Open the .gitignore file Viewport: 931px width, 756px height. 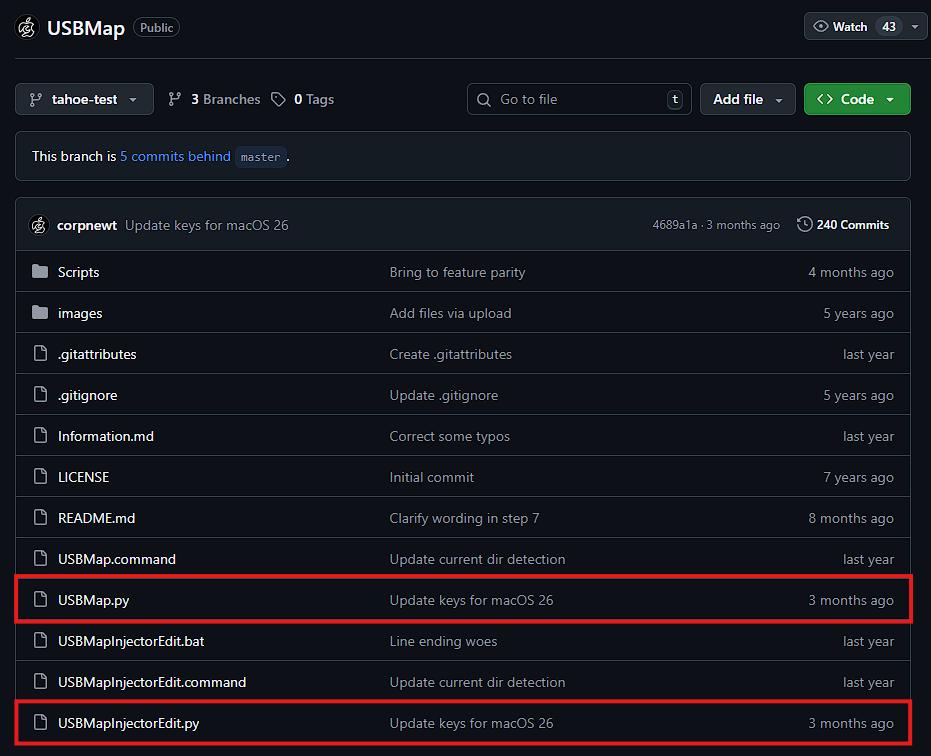click(88, 395)
